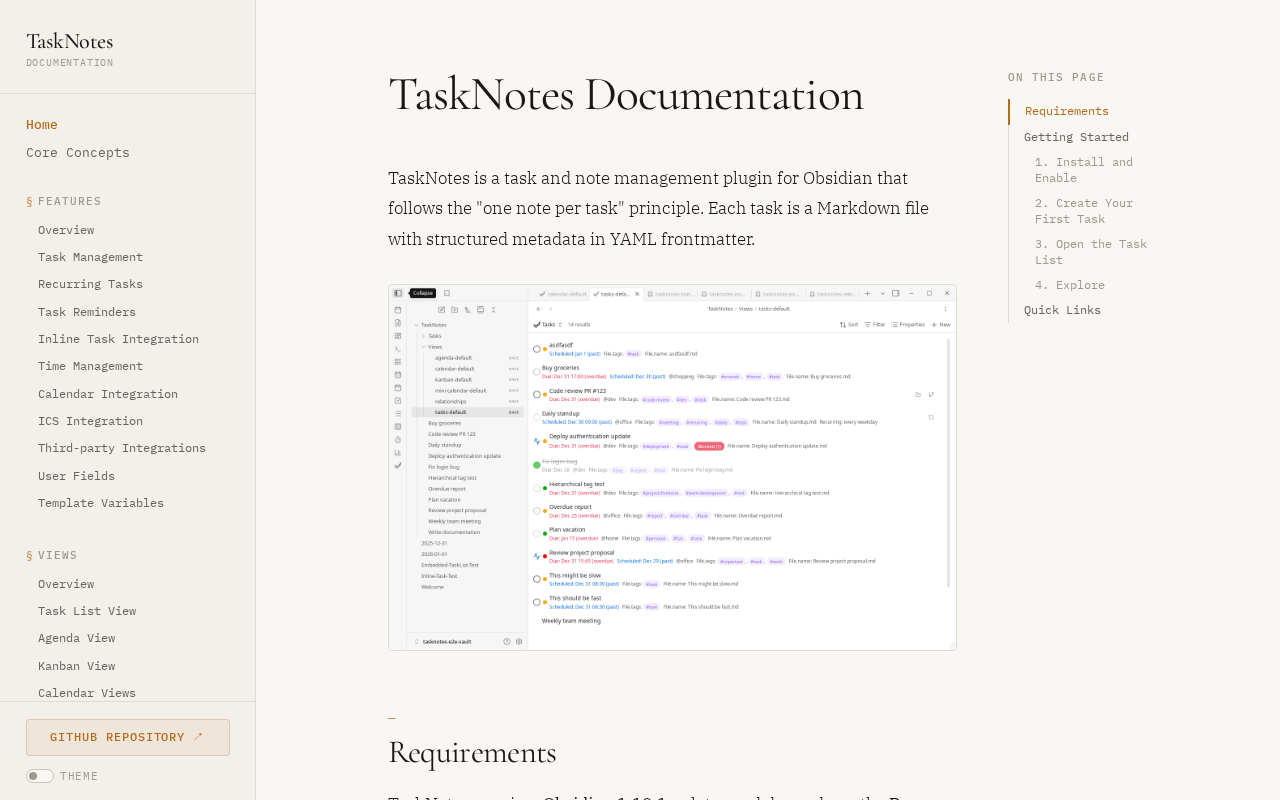The height and width of the screenshot is (800, 1280).
Task: Navigate to Recurring Tasks
Action: pyautogui.click(x=90, y=284)
